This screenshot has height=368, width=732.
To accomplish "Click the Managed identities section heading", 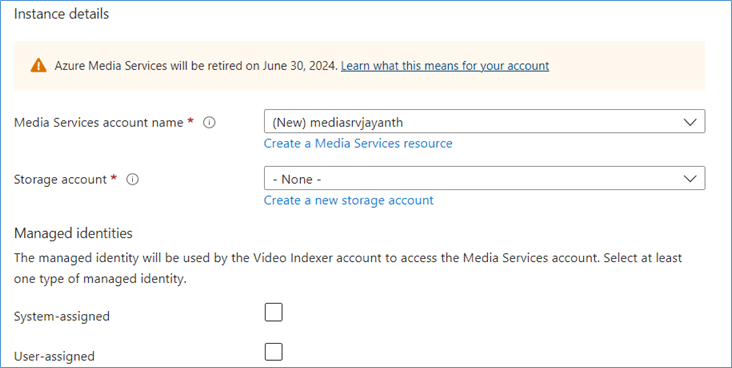I will pos(73,233).
